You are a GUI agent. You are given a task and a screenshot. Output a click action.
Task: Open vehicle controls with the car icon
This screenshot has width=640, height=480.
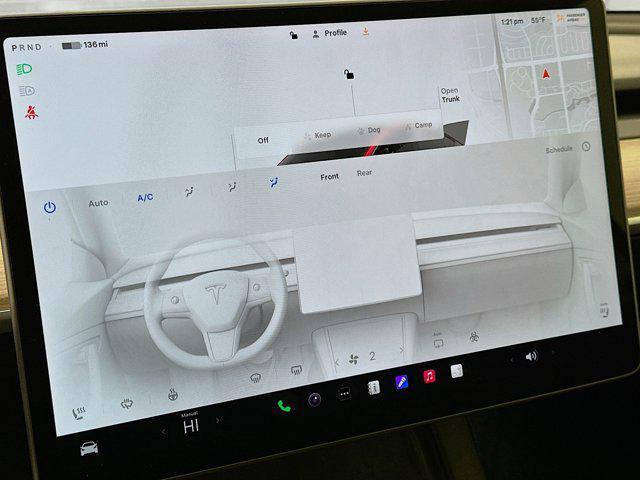[89, 448]
